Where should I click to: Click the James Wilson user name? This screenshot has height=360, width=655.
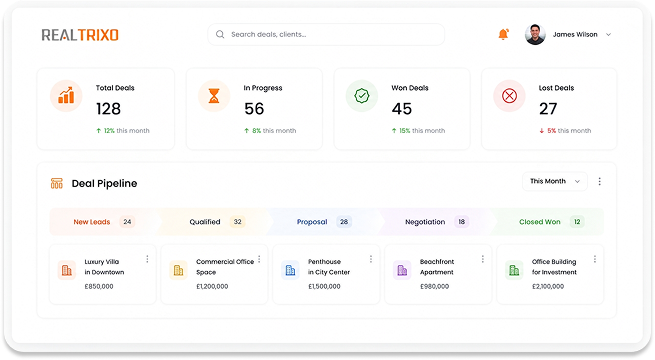[575, 35]
